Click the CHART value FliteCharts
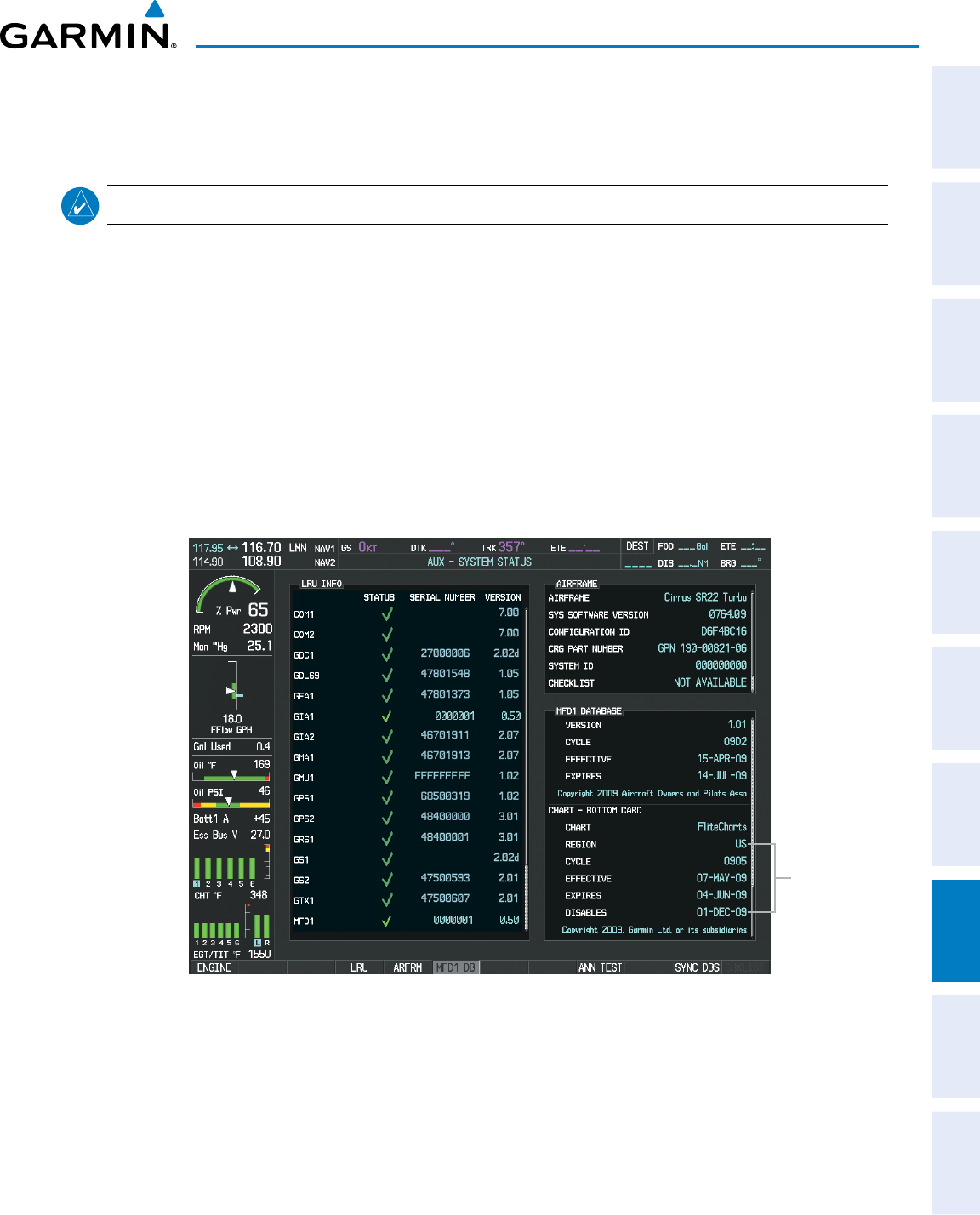980x1215 pixels. click(x=722, y=827)
